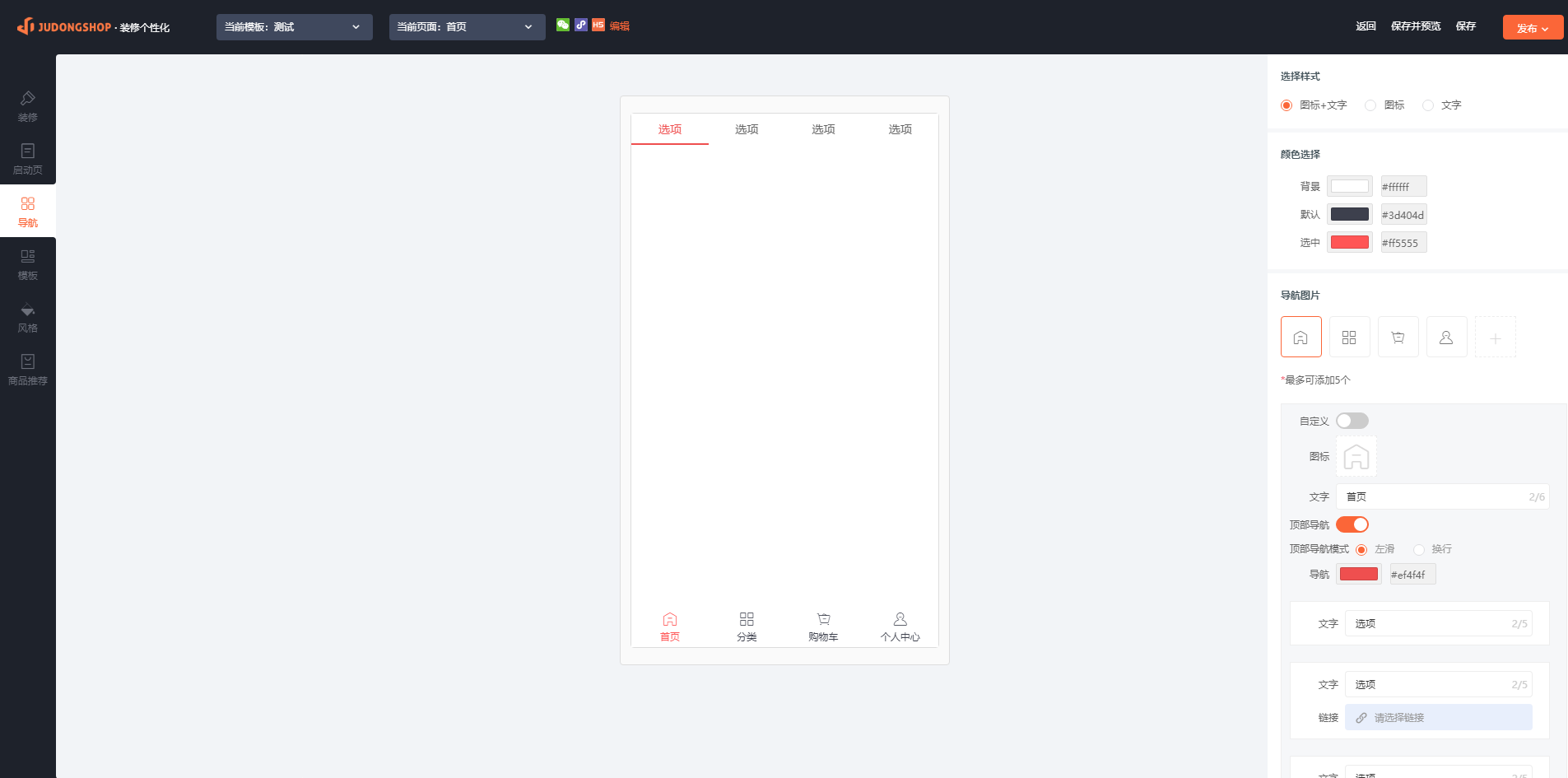1568x778 pixels.
Task: Click the link chain icon in 链接 field
Action: coord(1361,718)
